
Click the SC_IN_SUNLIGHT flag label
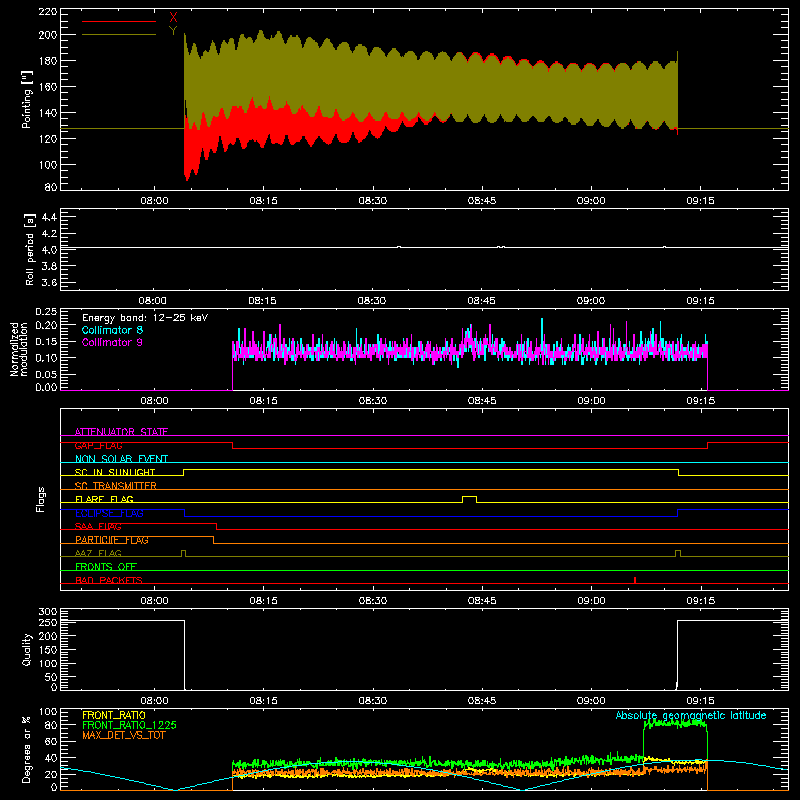pyautogui.click(x=115, y=472)
